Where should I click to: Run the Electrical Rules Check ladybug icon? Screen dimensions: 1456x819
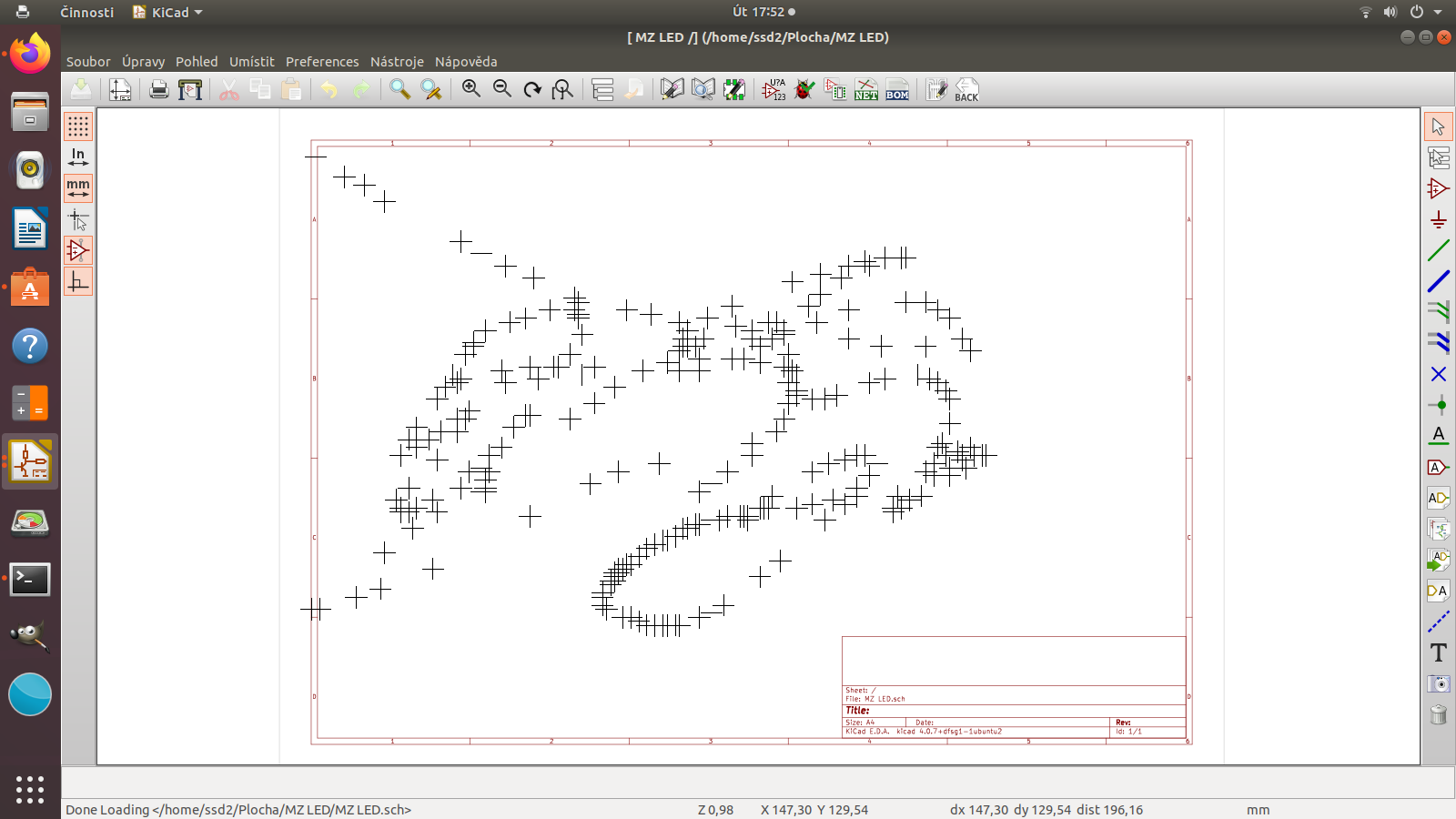804,89
